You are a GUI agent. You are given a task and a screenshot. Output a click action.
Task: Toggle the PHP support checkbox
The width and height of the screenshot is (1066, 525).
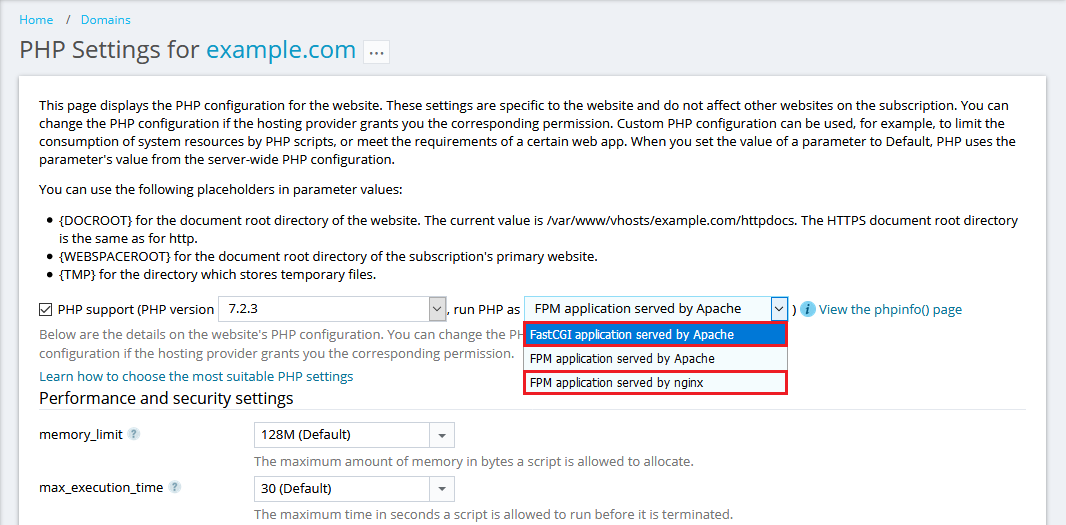tap(46, 309)
